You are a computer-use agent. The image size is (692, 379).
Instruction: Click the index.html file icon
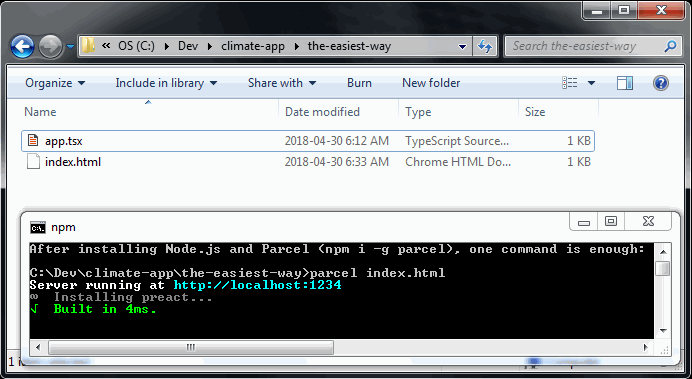point(33,162)
